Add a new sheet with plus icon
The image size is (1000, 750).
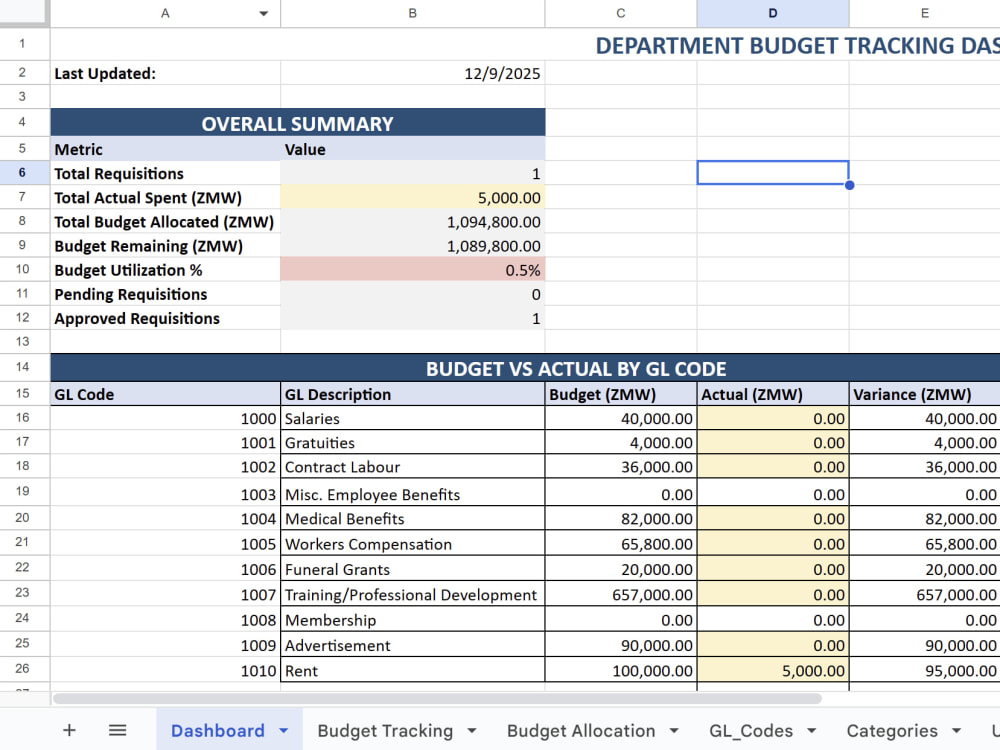(x=70, y=730)
